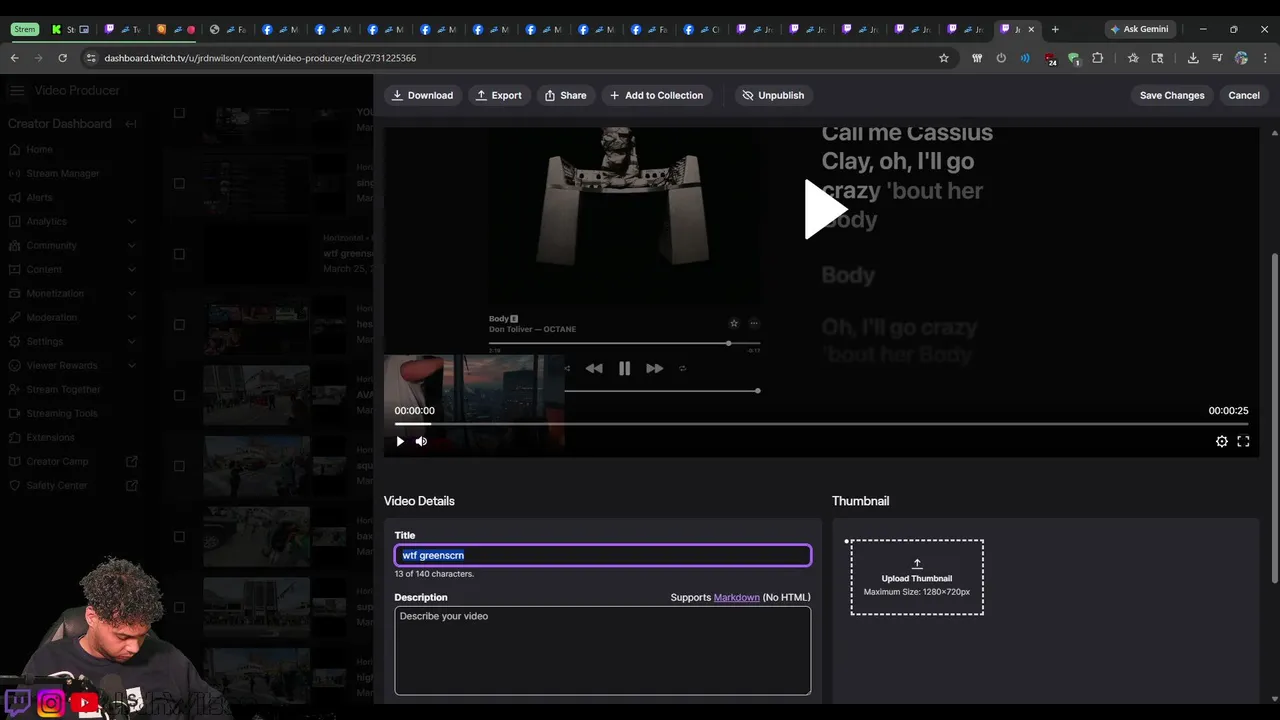Viewport: 1280px width, 720px height.
Task: Click the power-symbol extension icon
Action: point(1001,58)
